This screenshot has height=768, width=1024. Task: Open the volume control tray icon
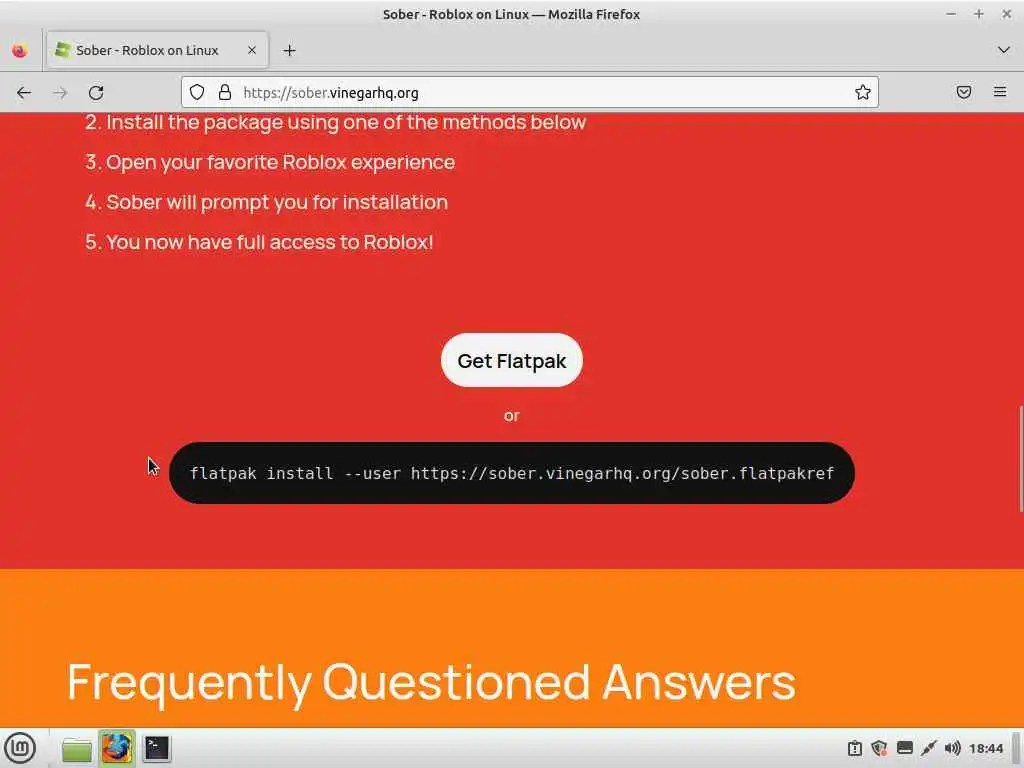[953, 748]
